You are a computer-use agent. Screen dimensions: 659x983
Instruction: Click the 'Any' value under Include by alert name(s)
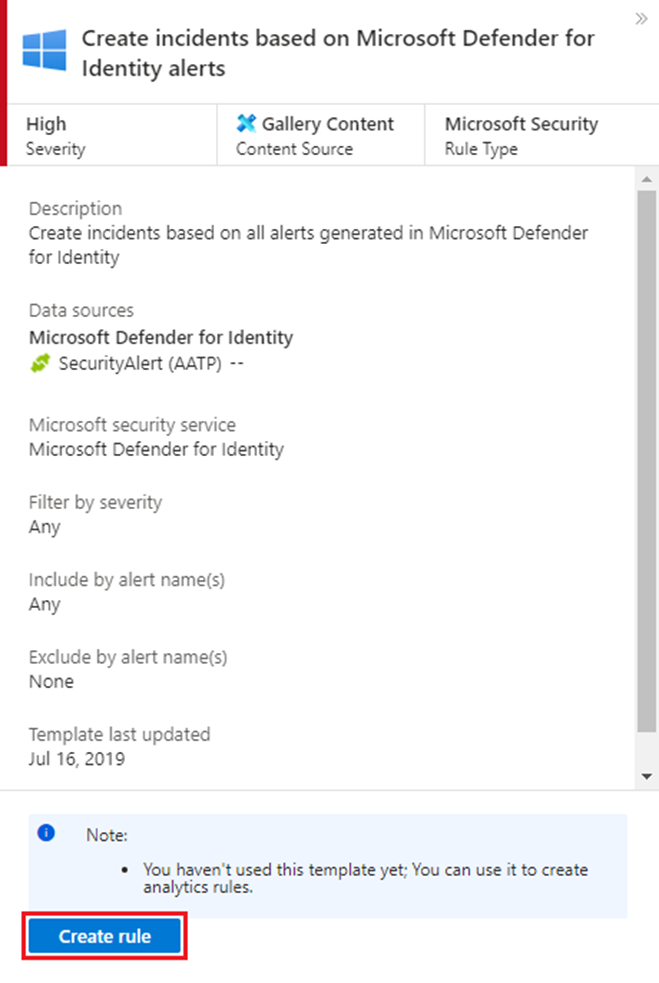click(45, 605)
